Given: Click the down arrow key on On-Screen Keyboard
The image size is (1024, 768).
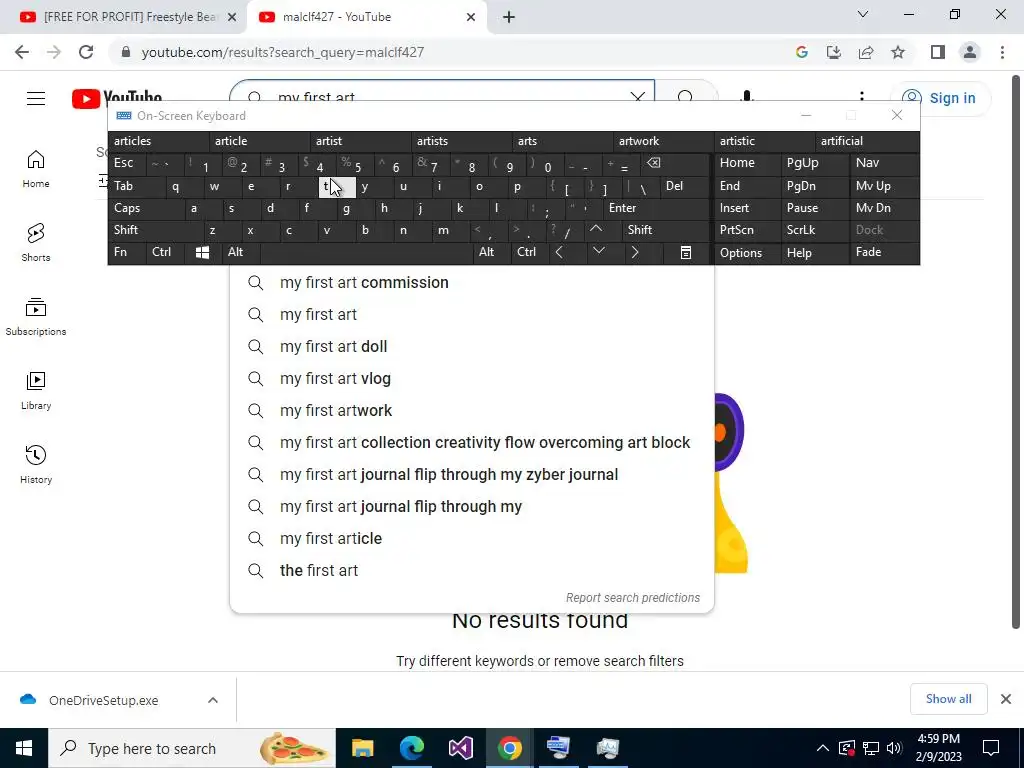Looking at the screenshot, I should 598,252.
